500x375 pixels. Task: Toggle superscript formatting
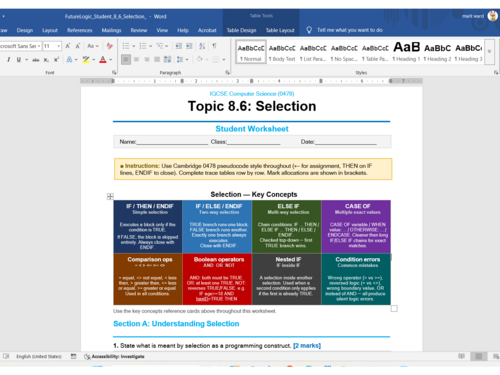pos(56,60)
